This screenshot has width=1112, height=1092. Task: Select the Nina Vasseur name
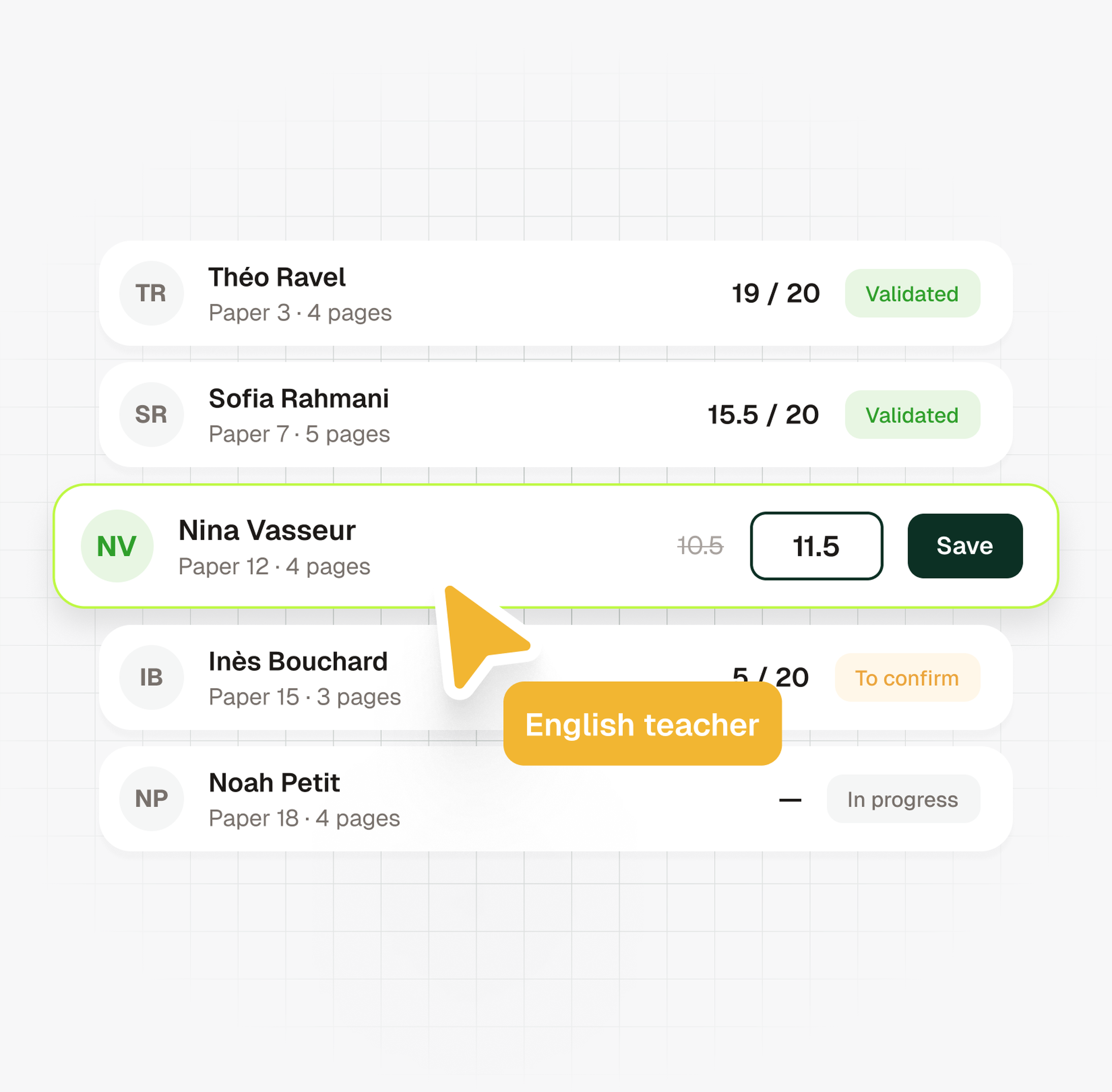coord(267,530)
